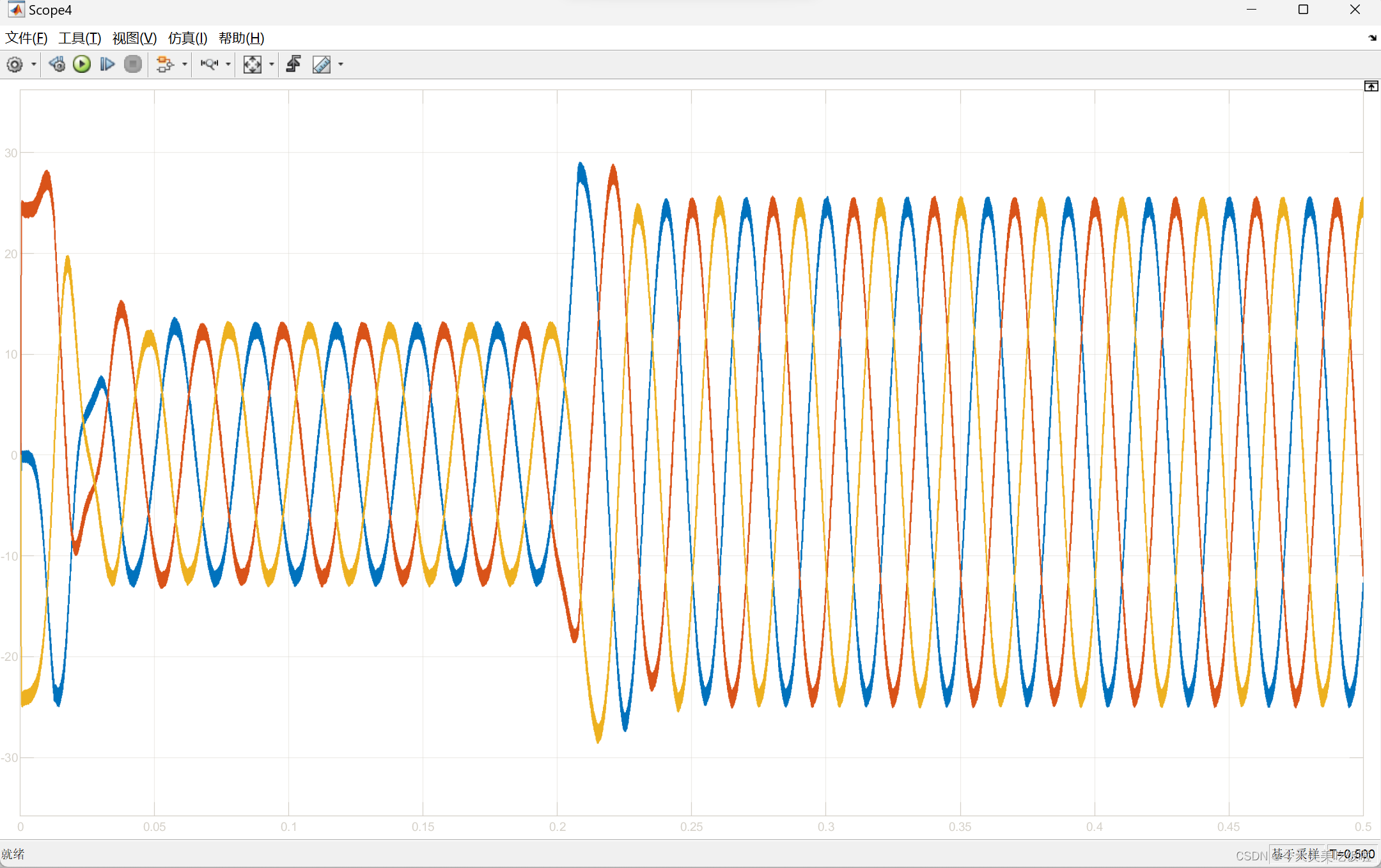Click the maximize axes icon above plot
1381x868 pixels.
pyautogui.click(x=1371, y=86)
